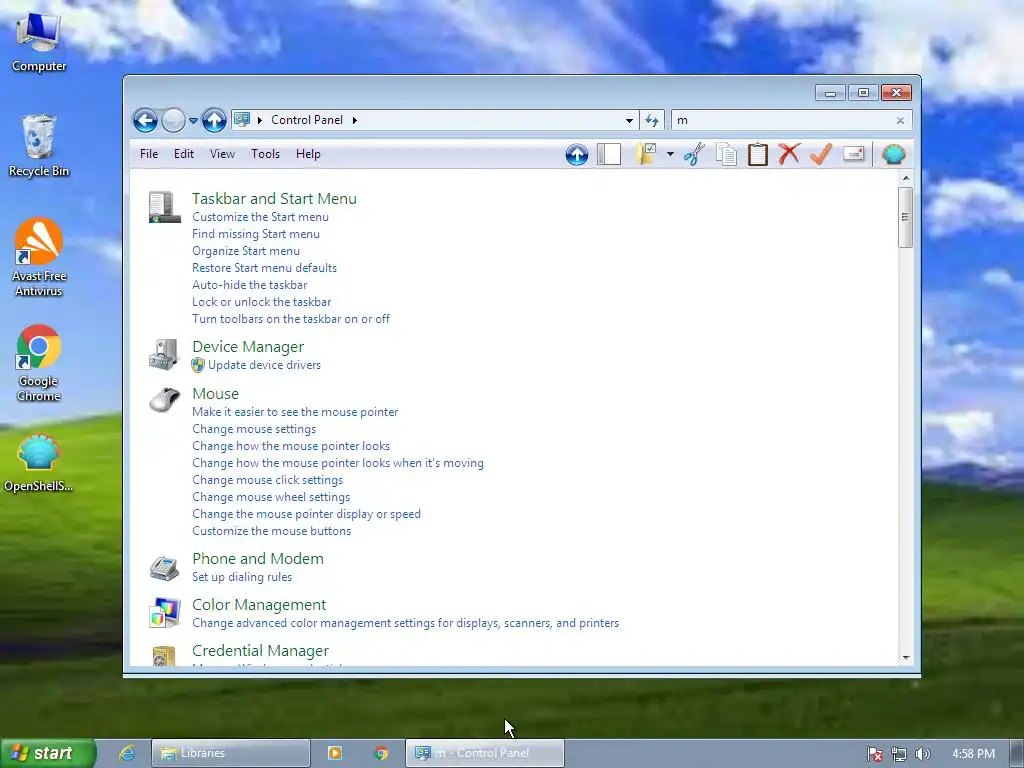Click the Color Management icon
The image size is (1024, 768).
(164, 613)
